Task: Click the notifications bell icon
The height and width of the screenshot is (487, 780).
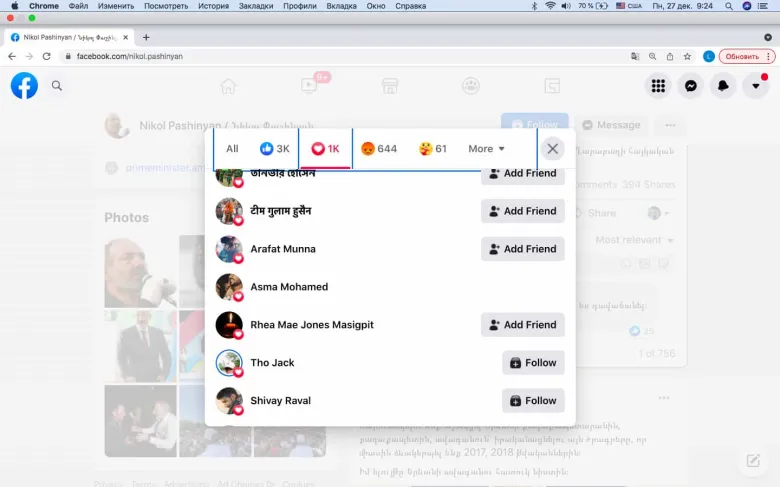Action: coord(722,86)
